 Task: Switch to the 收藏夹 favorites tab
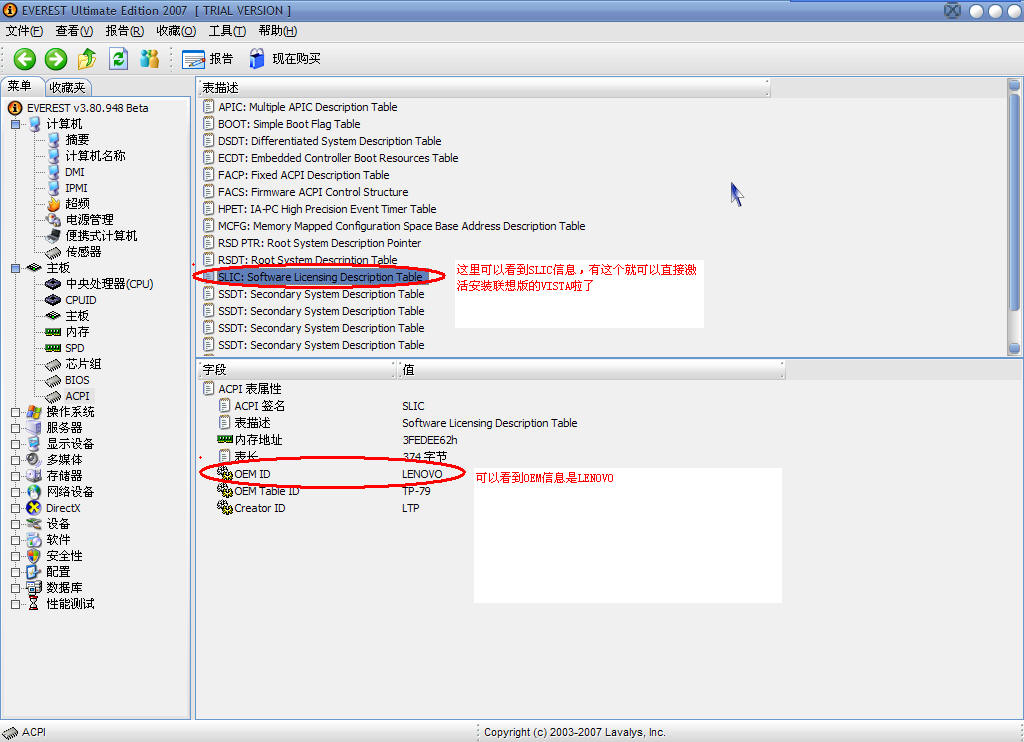pyautogui.click(x=68, y=88)
